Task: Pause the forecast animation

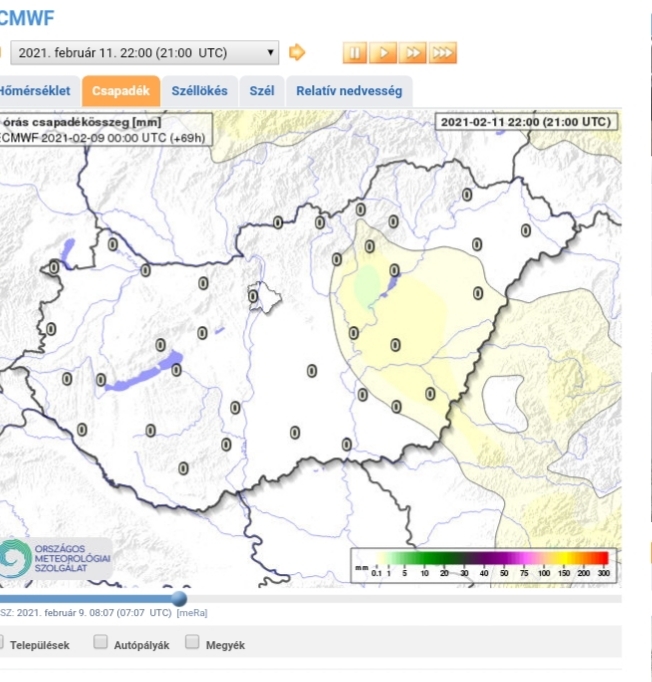Action: click(x=354, y=53)
